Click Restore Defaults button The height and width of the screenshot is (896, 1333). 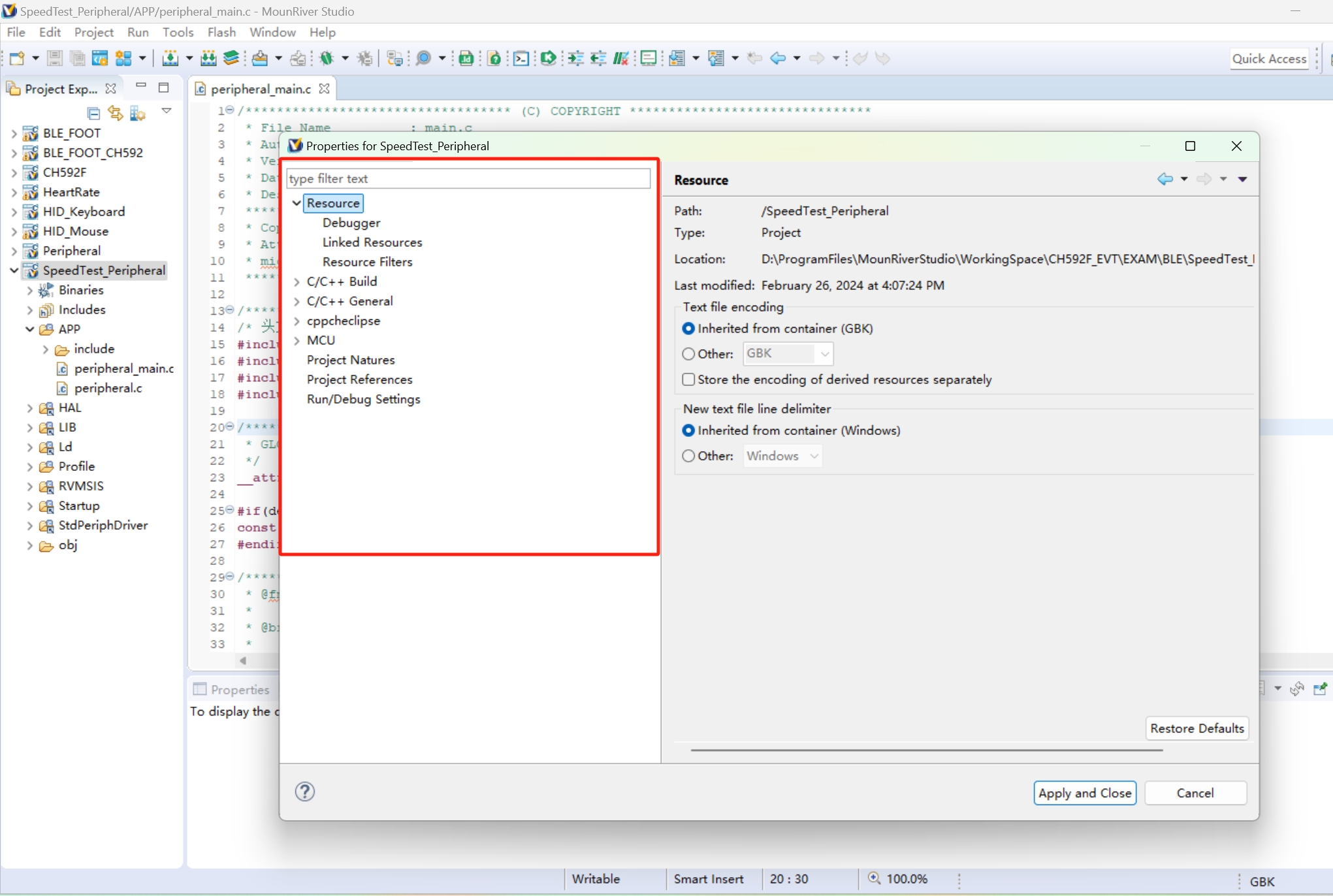point(1197,728)
